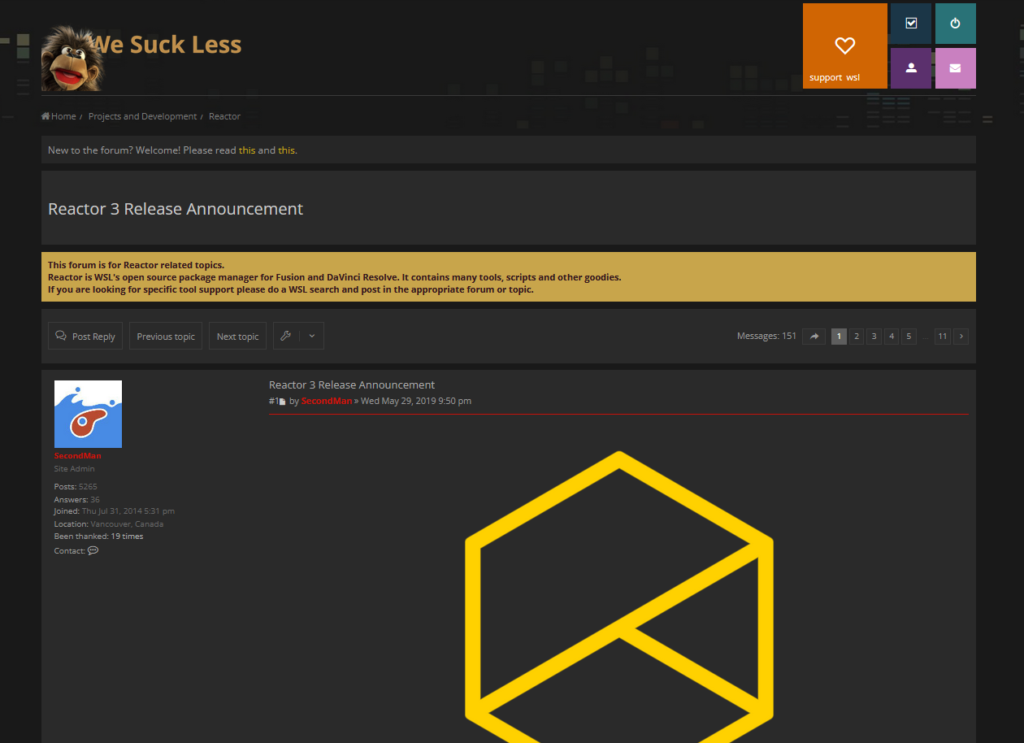Open the Previous topic
This screenshot has width=1024, height=743.
pyautogui.click(x=166, y=336)
